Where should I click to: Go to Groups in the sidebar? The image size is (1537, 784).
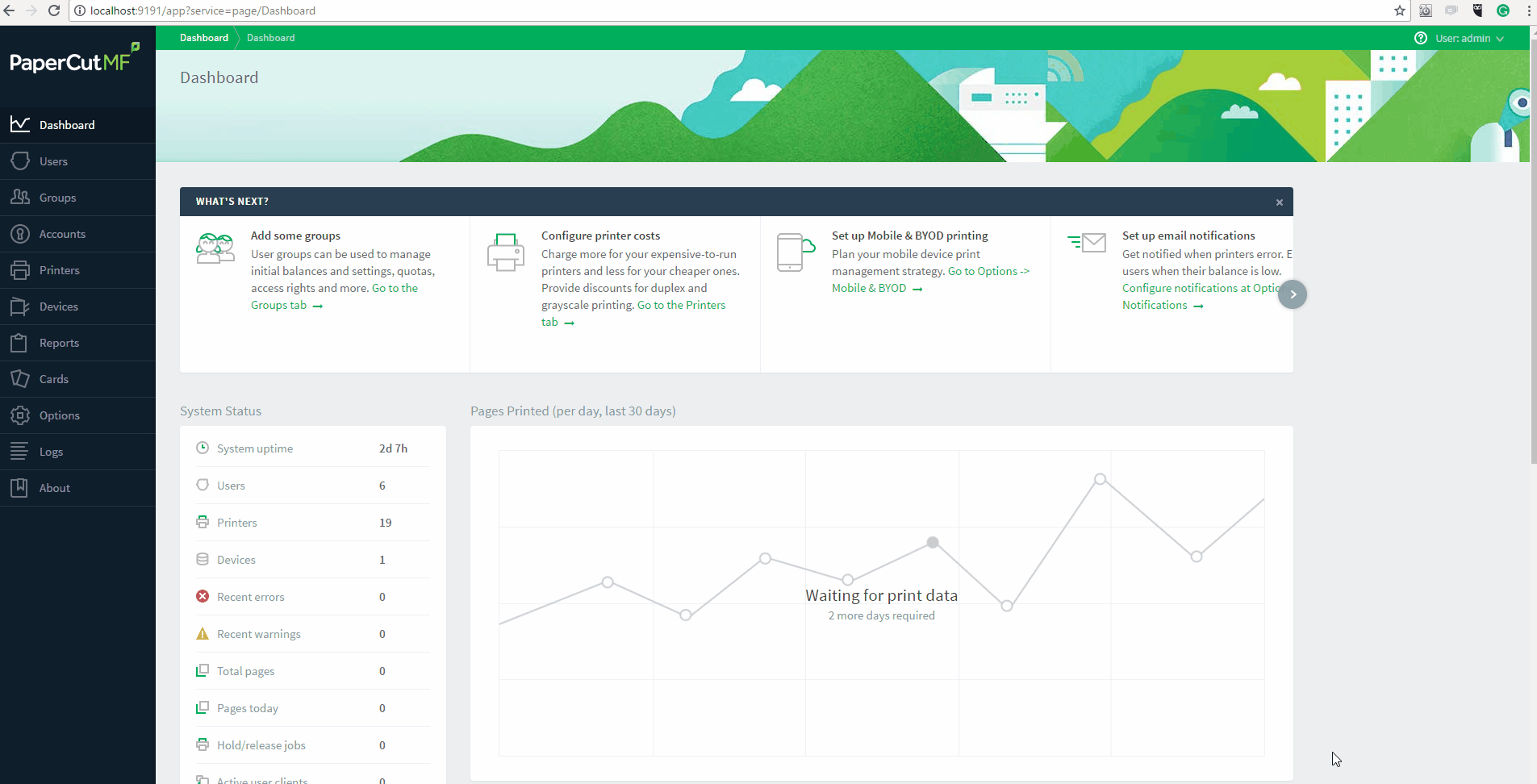pyautogui.click(x=77, y=198)
